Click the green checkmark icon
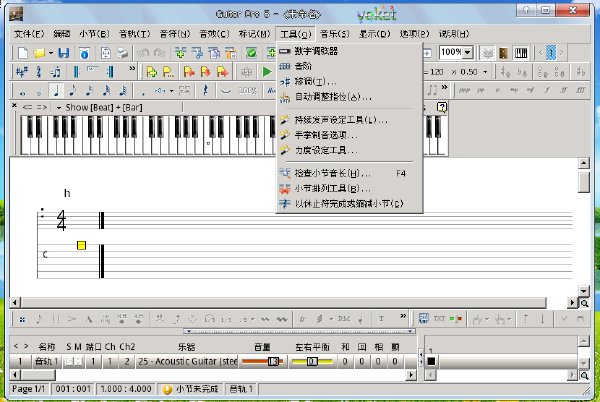Image resolution: width=600 pixels, height=402 pixels. [251, 53]
